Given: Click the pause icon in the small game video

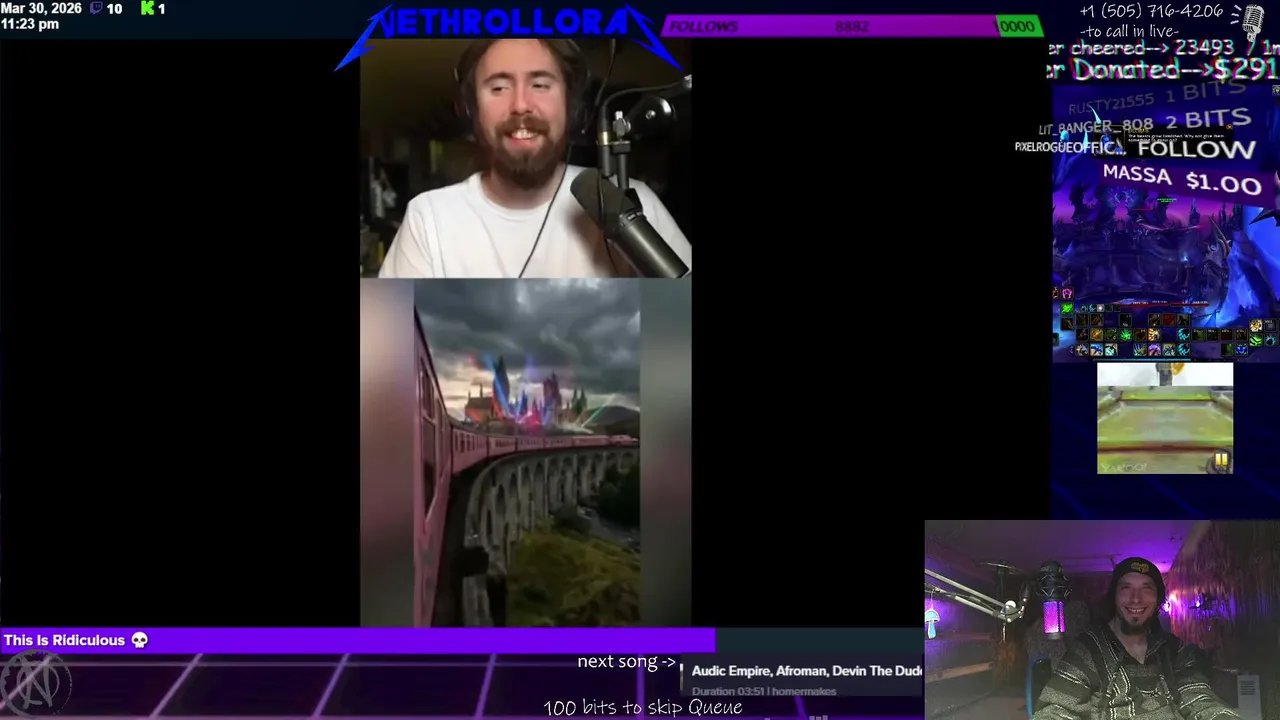Looking at the screenshot, I should click(1221, 460).
